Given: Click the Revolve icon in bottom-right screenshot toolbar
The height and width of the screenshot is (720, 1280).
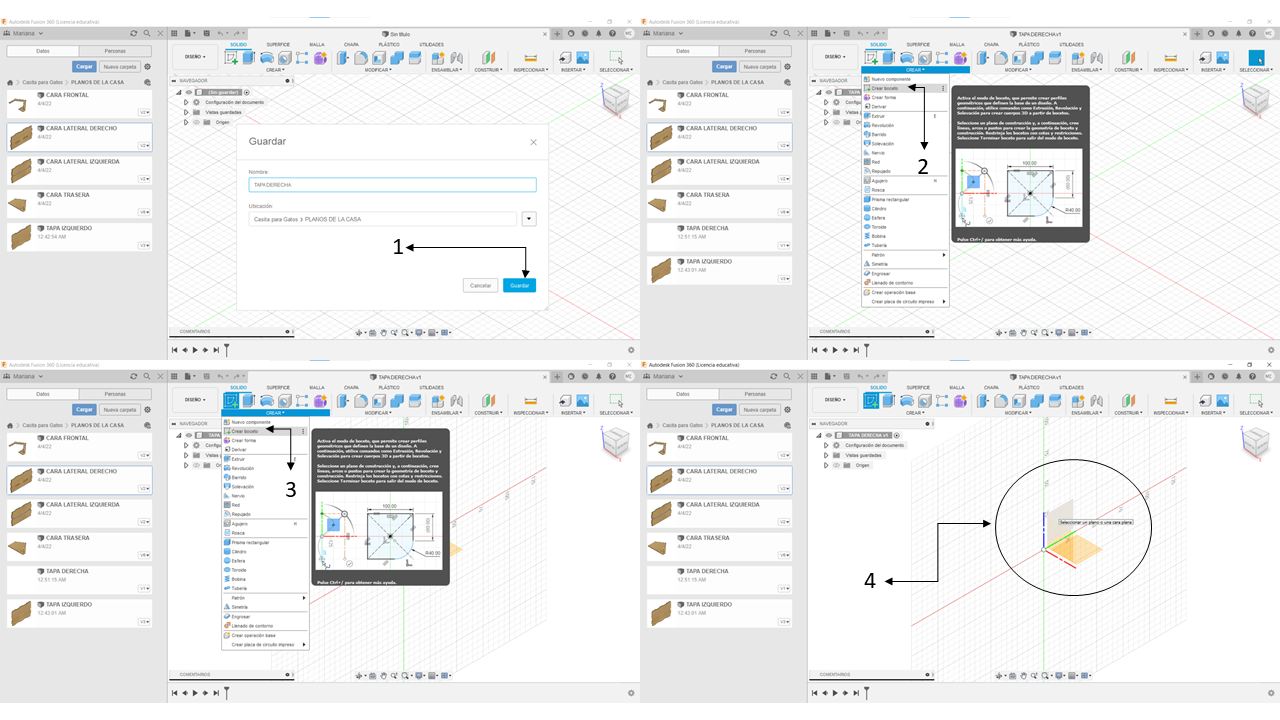Looking at the screenshot, I should click(x=907, y=401).
